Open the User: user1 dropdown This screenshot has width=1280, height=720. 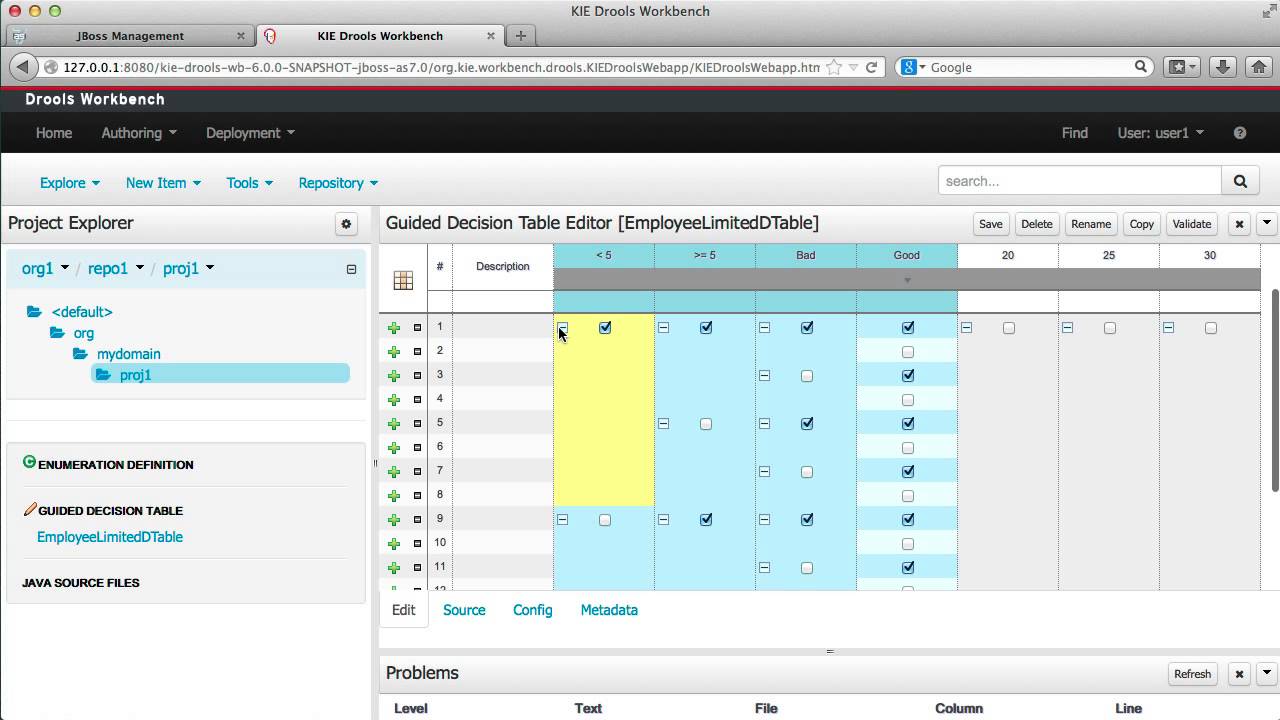[1161, 133]
